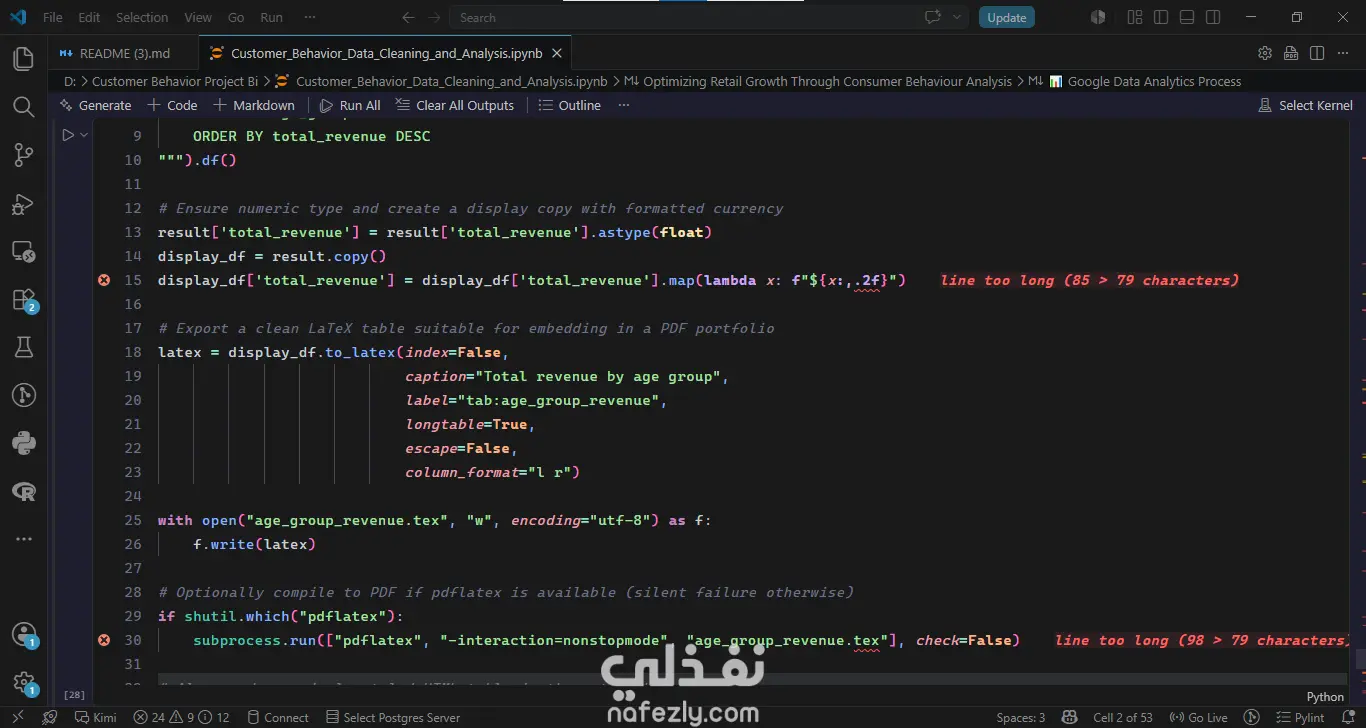The image size is (1366, 728).
Task: Open Spaces: 3 indentation selector
Action: pyautogui.click(x=1021, y=717)
